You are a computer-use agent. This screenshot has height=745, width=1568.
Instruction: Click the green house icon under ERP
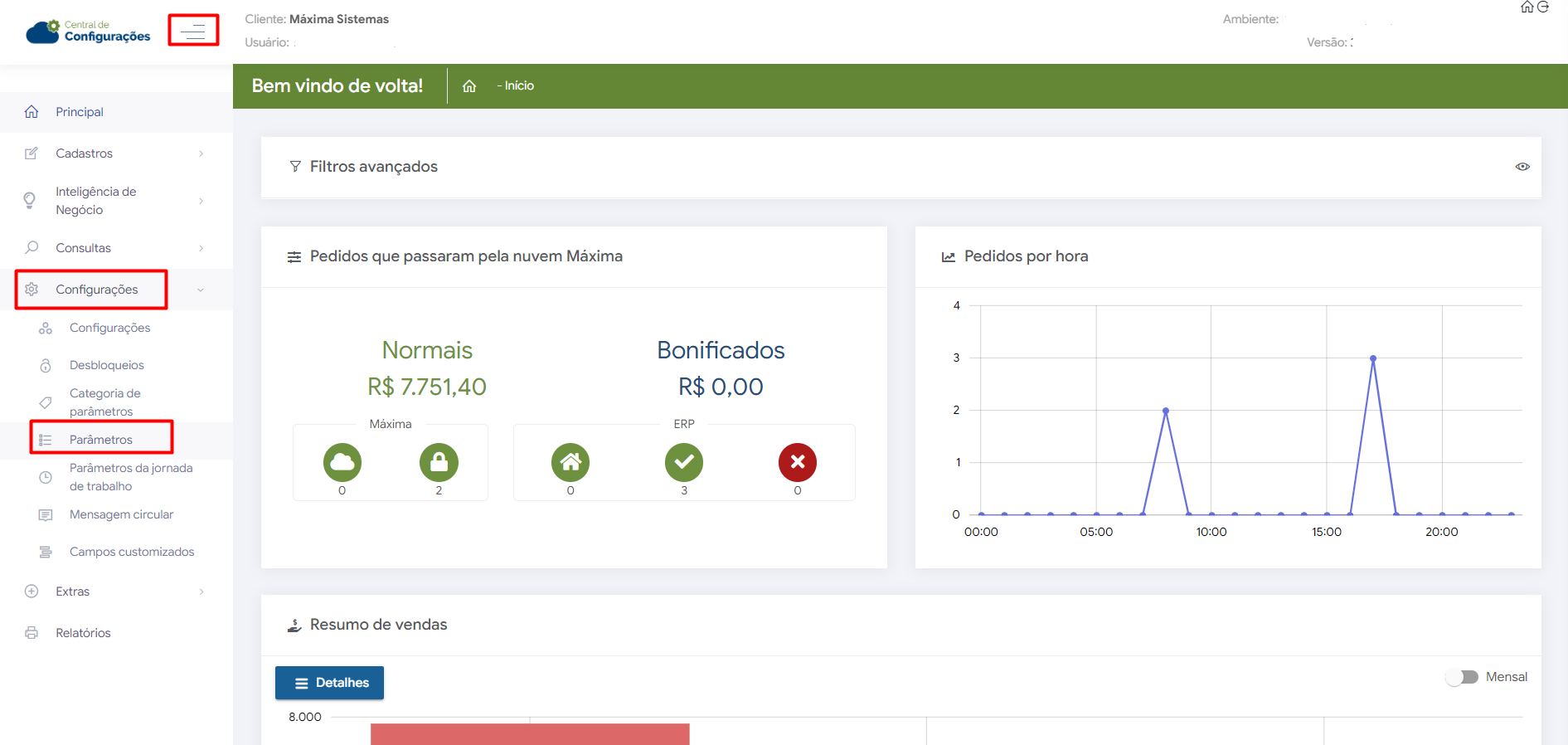pyautogui.click(x=570, y=462)
